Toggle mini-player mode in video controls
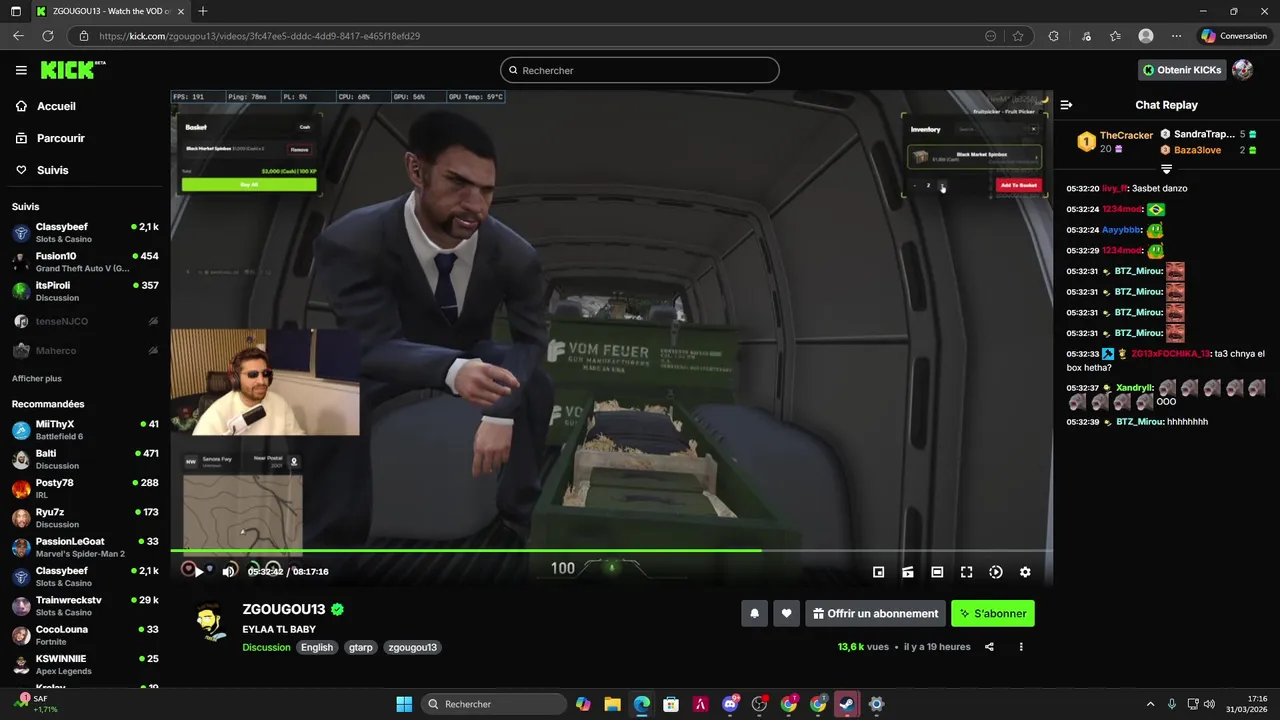The width and height of the screenshot is (1280, 720). pyautogui.click(x=878, y=572)
